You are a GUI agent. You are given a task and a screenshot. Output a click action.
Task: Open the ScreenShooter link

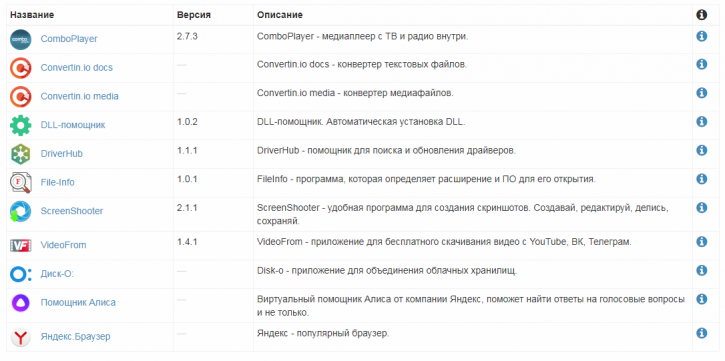pyautogui.click(x=72, y=211)
